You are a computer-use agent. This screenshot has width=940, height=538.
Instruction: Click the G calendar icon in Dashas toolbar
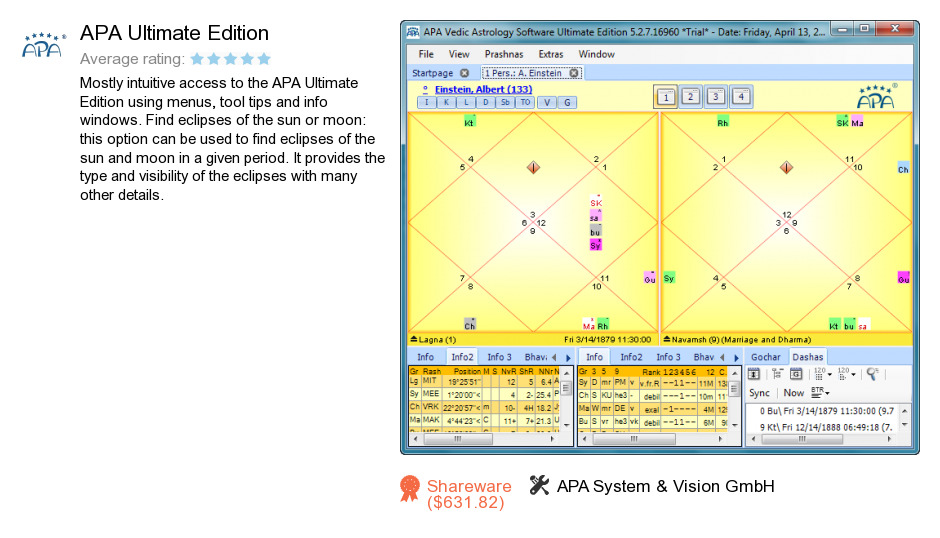click(796, 374)
